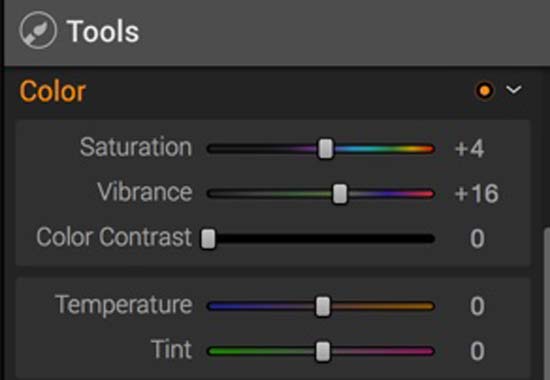Click the Saturation slider handle
The width and height of the screenshot is (550, 380).
[x=326, y=149]
